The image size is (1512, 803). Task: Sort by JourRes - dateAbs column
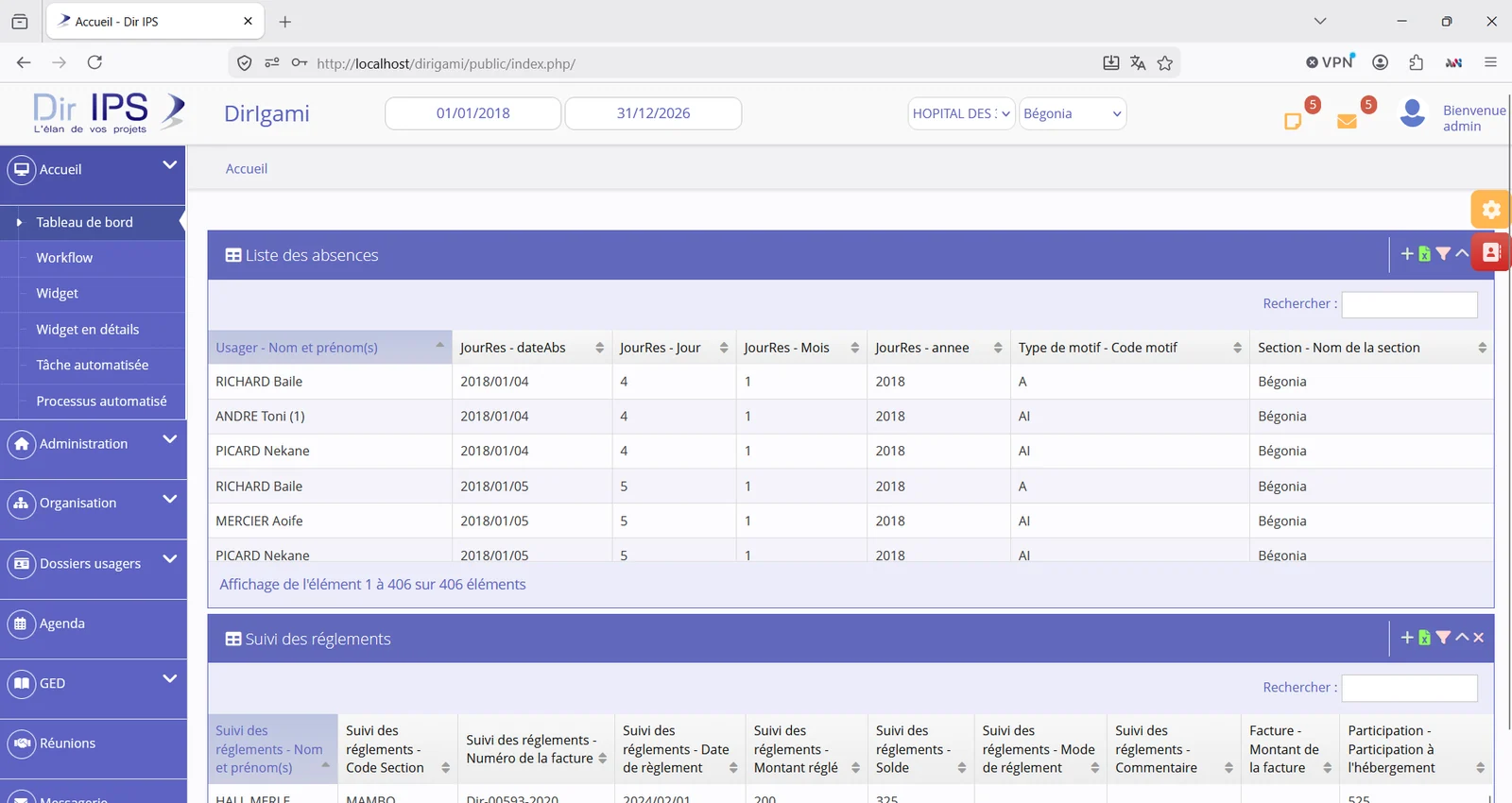532,348
